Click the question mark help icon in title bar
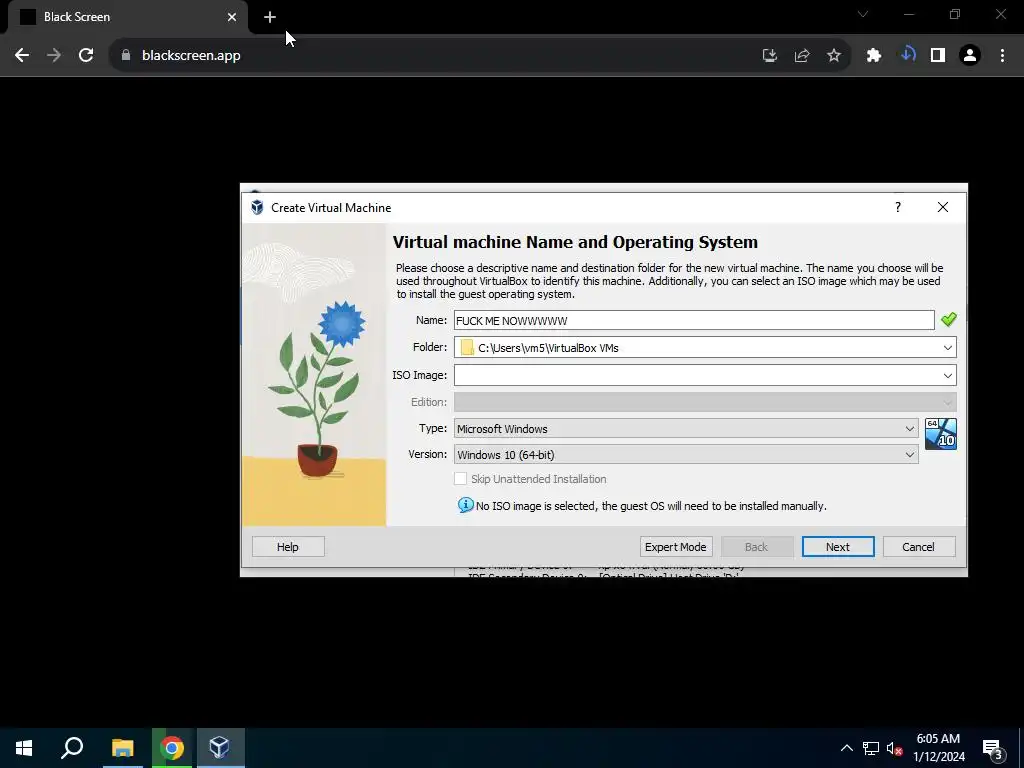This screenshot has height=768, width=1024. coord(898,207)
